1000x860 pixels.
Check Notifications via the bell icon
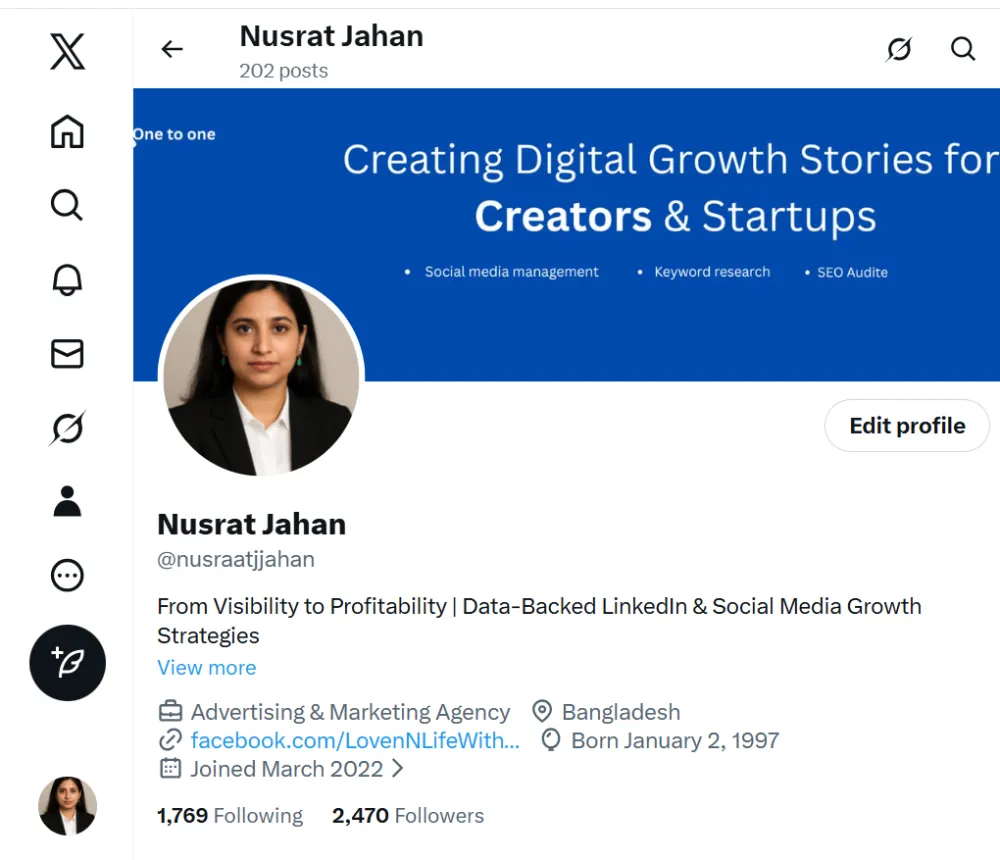pyautogui.click(x=66, y=280)
